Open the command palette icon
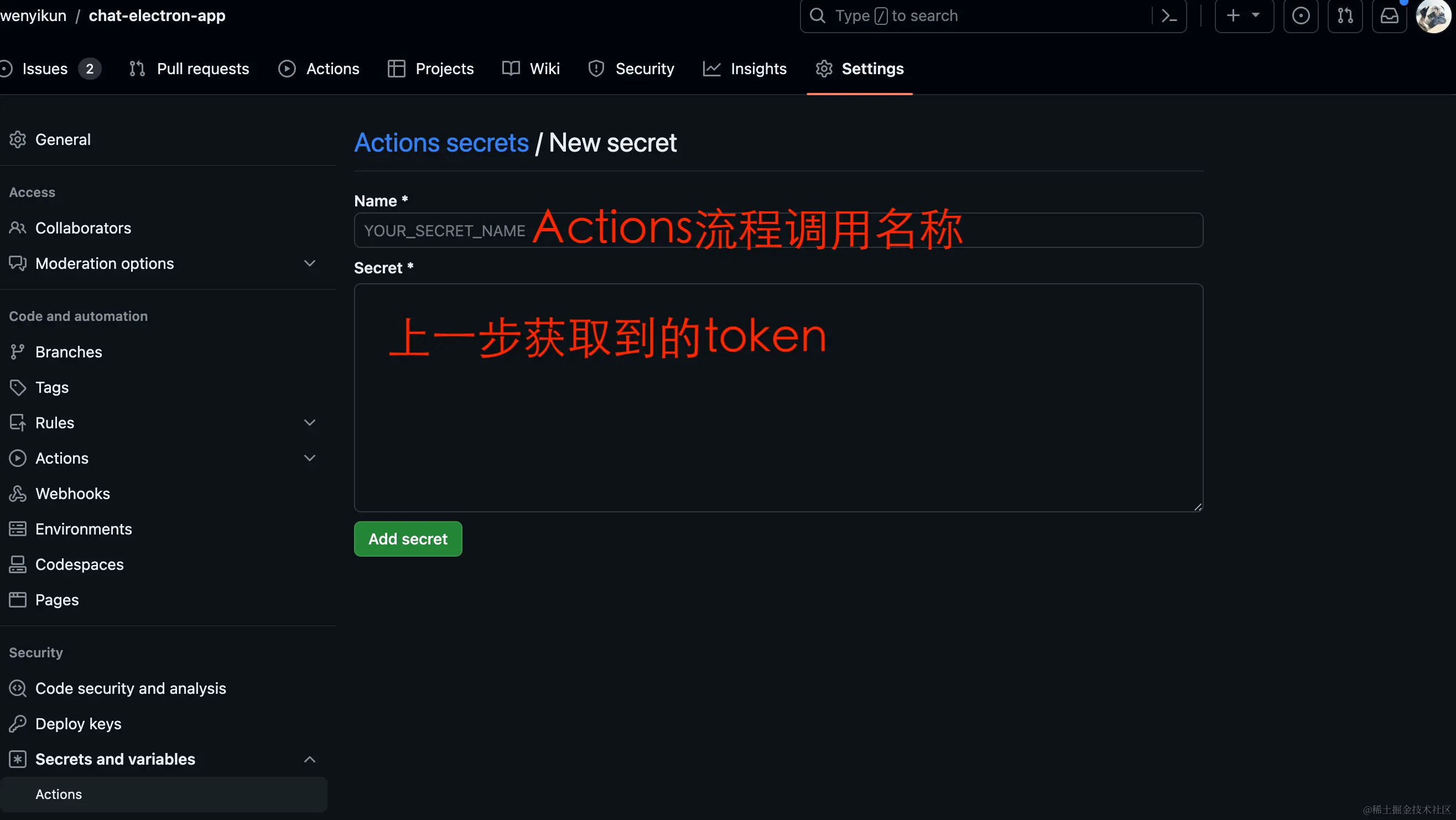Image resolution: width=1456 pixels, height=820 pixels. [1169, 16]
